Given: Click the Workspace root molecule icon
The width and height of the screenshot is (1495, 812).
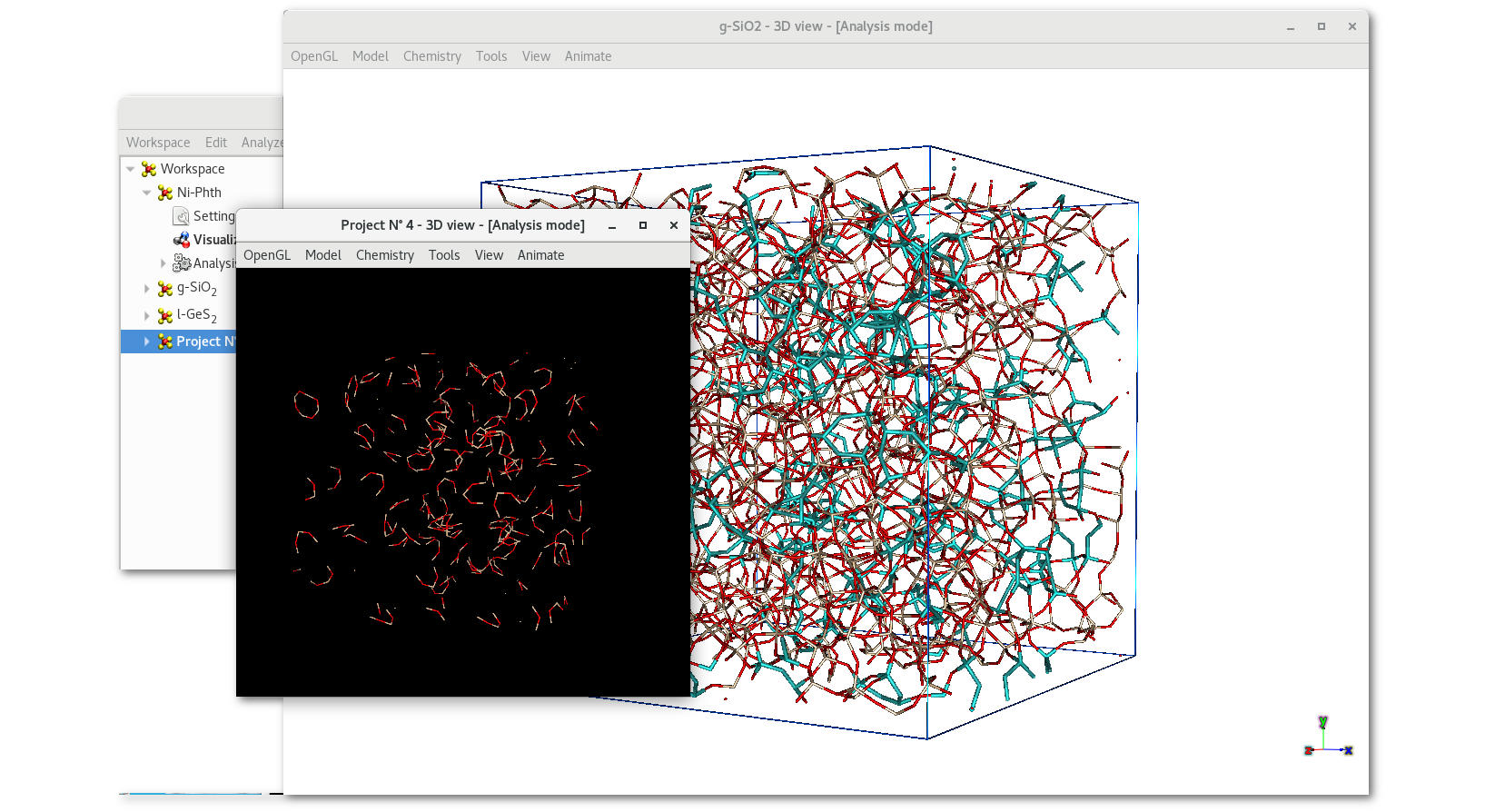Looking at the screenshot, I should [149, 169].
